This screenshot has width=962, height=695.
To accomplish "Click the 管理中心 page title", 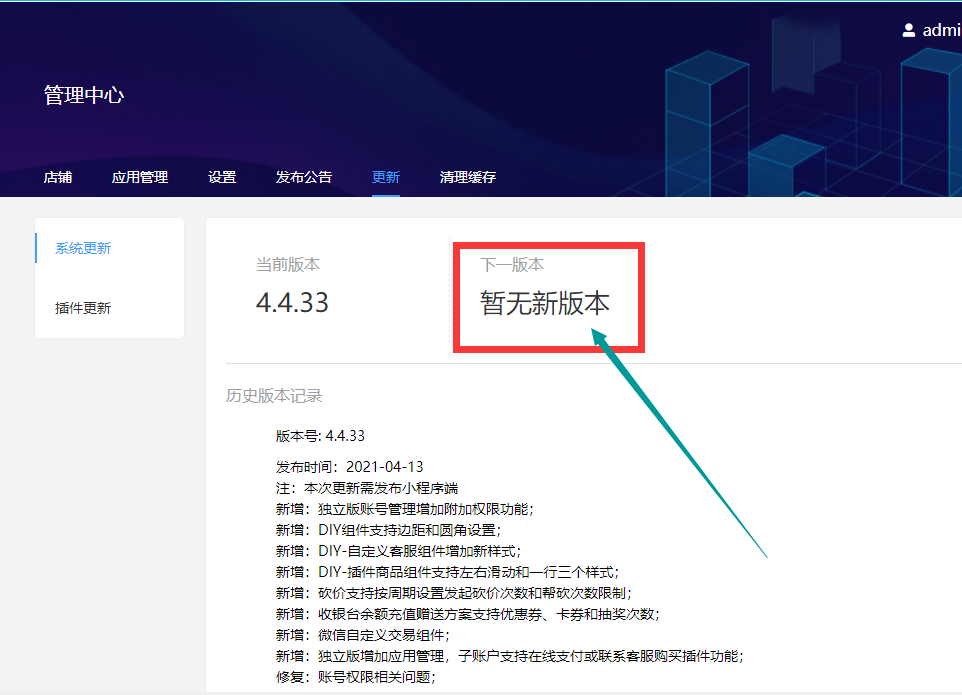I will click(84, 96).
